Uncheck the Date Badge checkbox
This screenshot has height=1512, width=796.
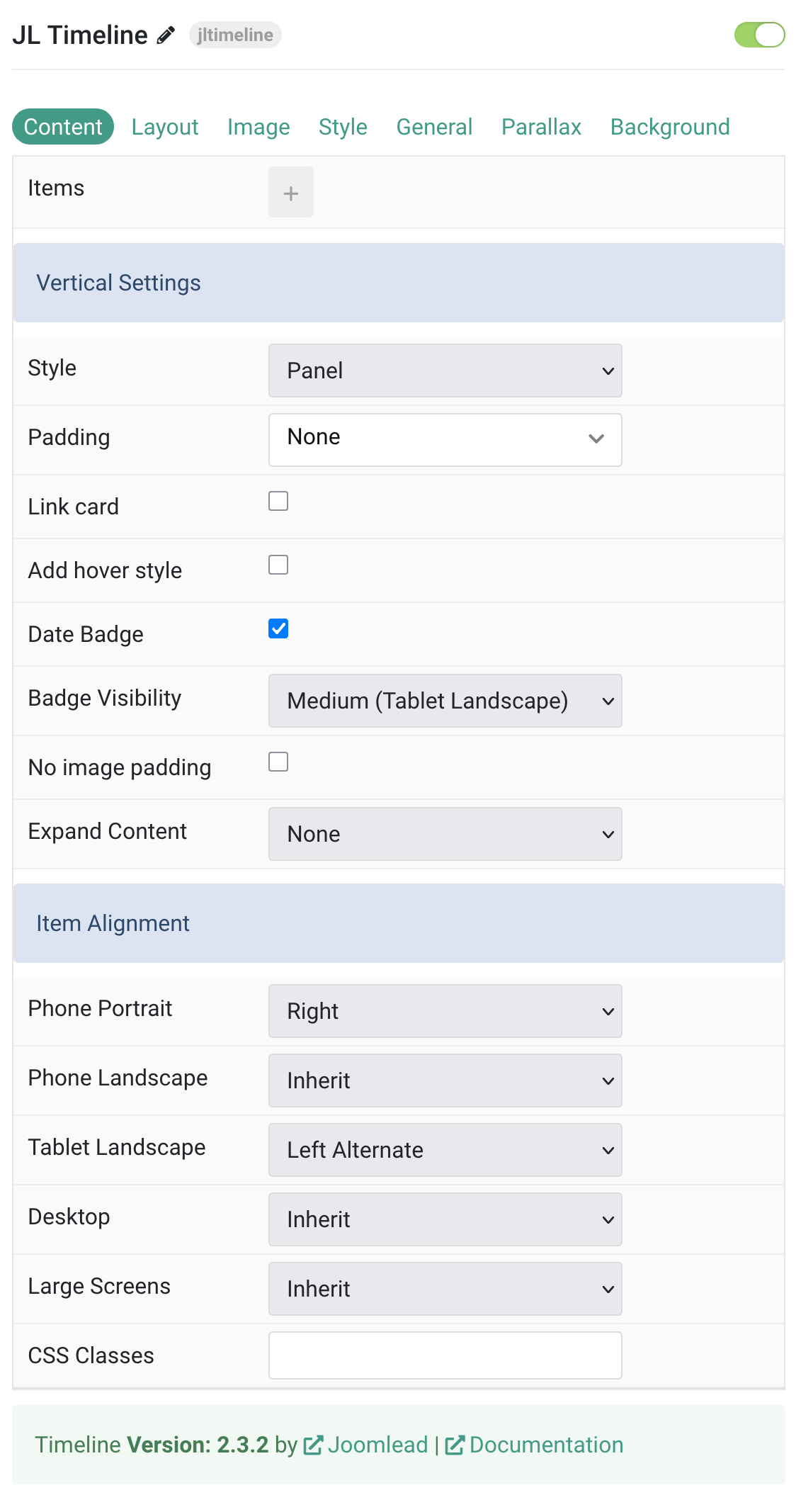tap(278, 628)
